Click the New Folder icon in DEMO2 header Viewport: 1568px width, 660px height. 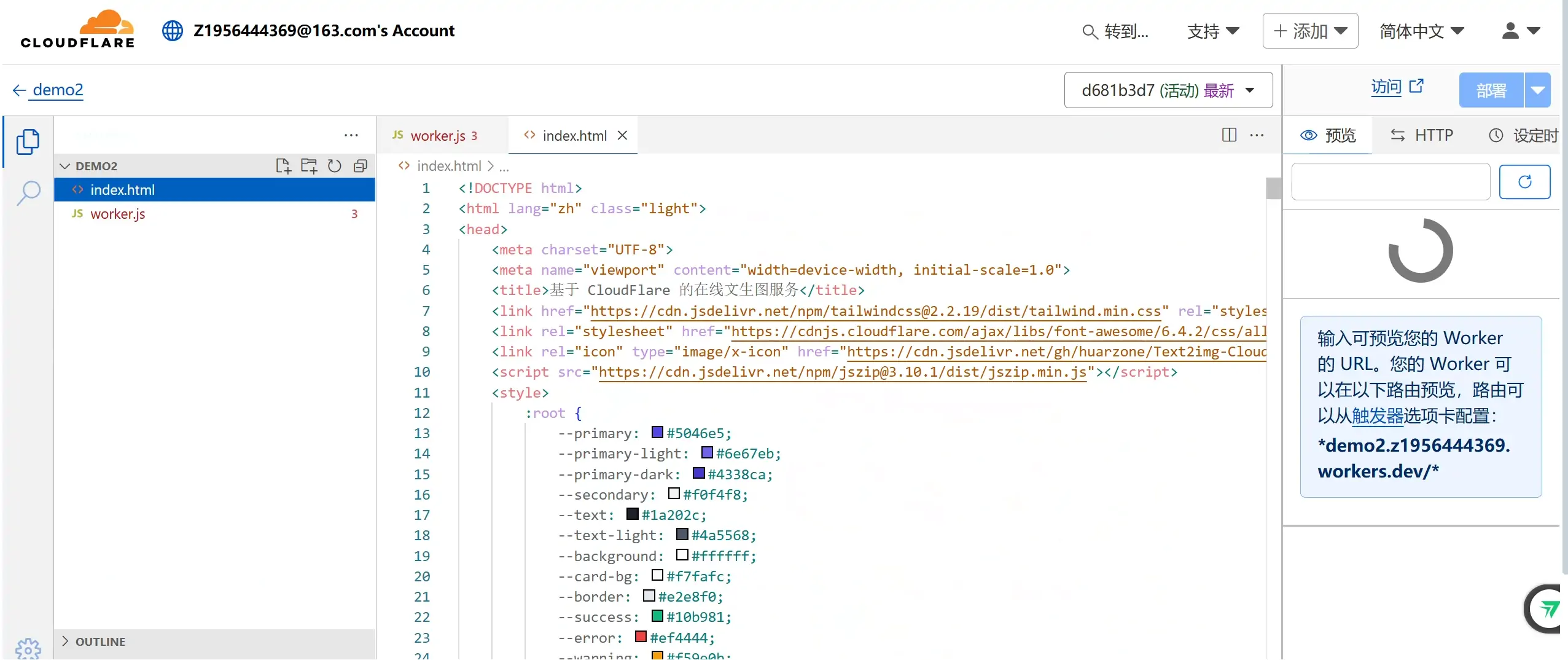pos(309,166)
